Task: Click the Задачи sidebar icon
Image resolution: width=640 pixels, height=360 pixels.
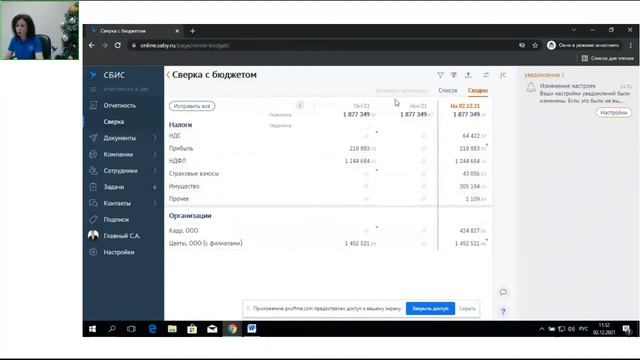Action: [93, 187]
